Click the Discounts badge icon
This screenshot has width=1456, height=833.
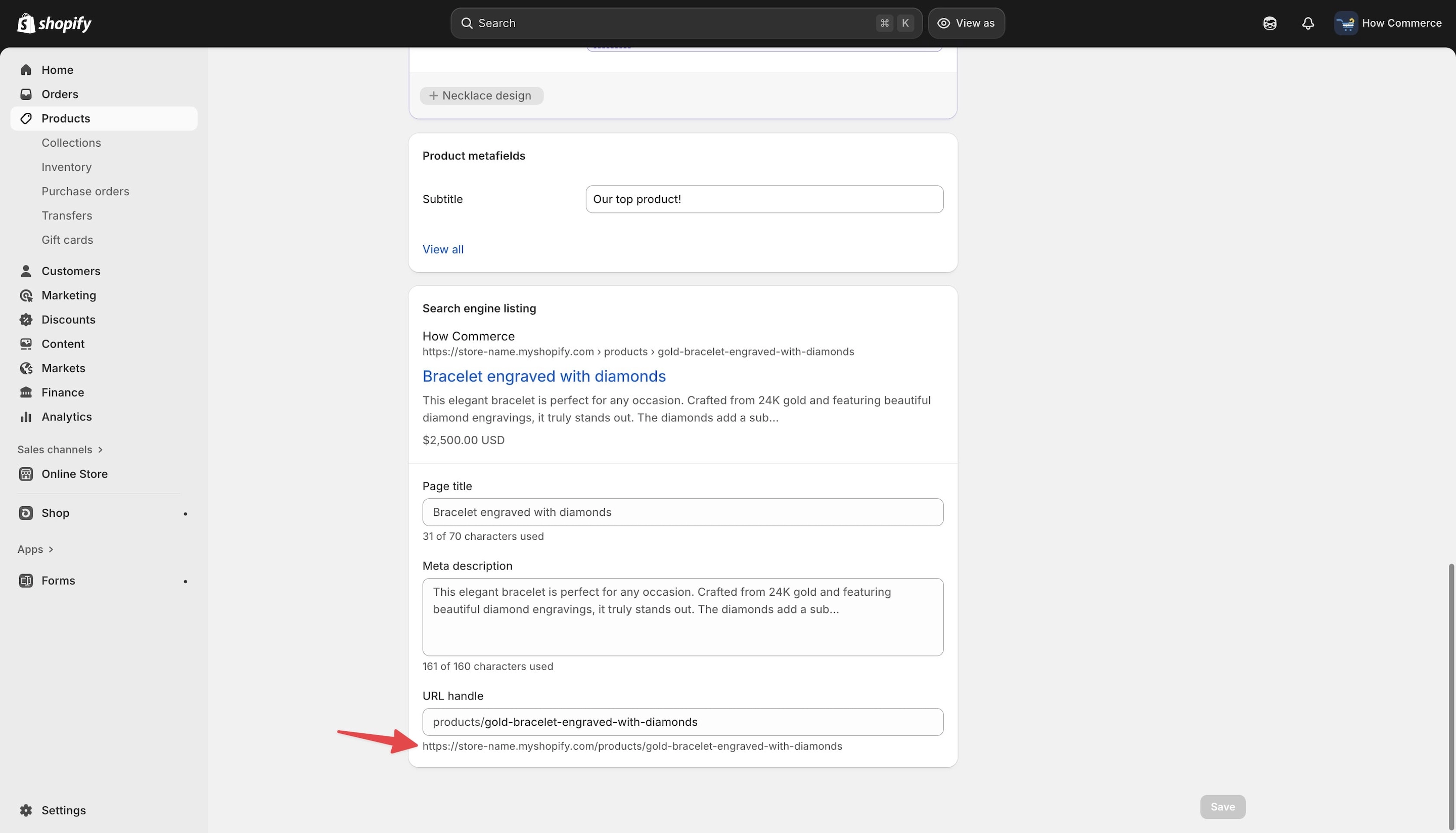point(26,319)
